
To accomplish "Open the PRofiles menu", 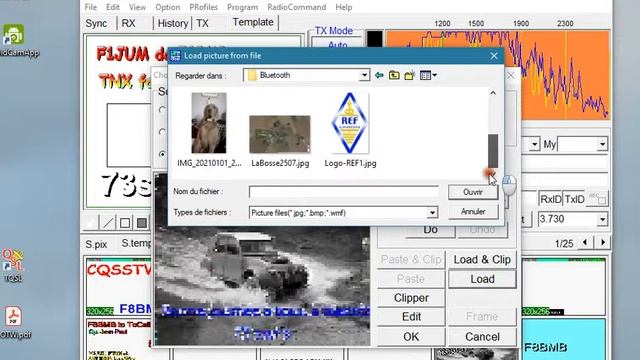I will pos(203,7).
